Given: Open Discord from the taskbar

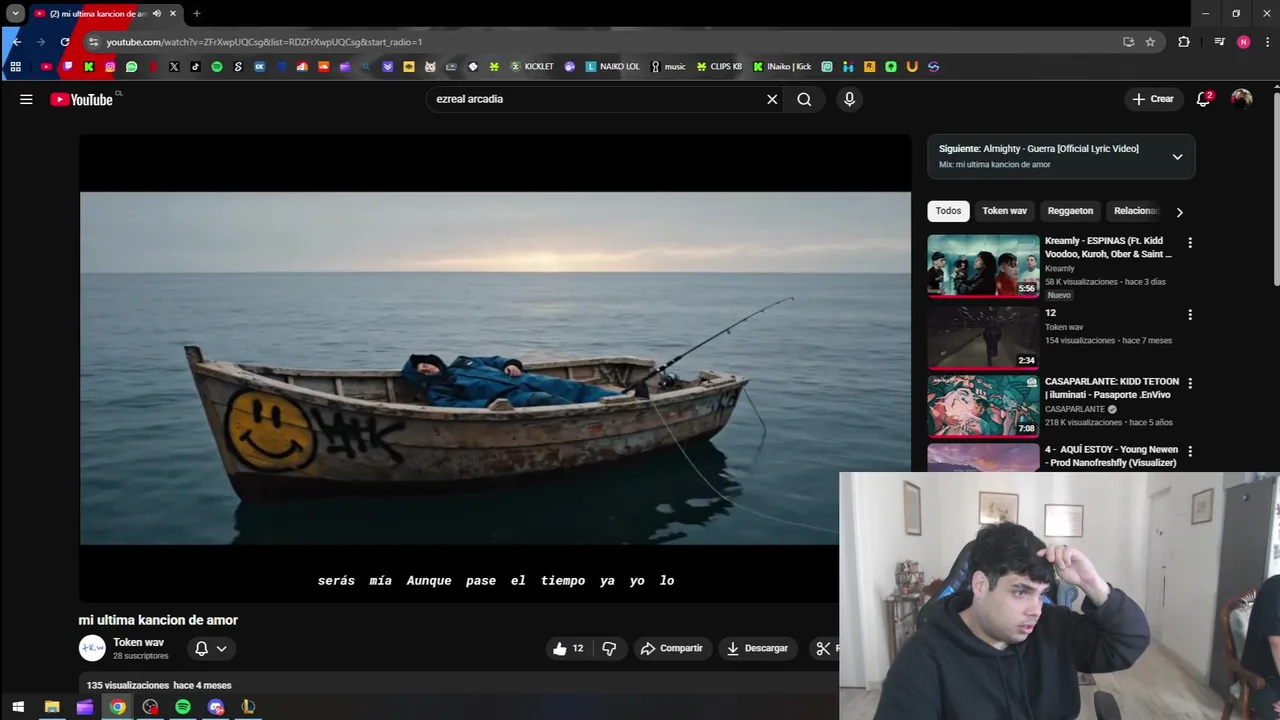Looking at the screenshot, I should coord(216,707).
